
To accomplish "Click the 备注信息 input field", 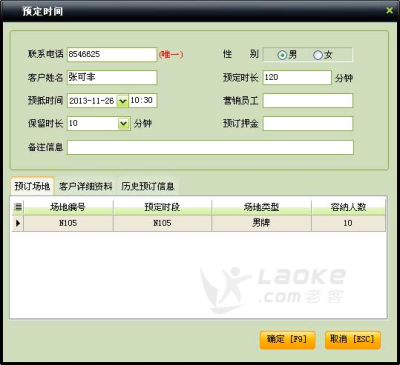I will point(210,147).
